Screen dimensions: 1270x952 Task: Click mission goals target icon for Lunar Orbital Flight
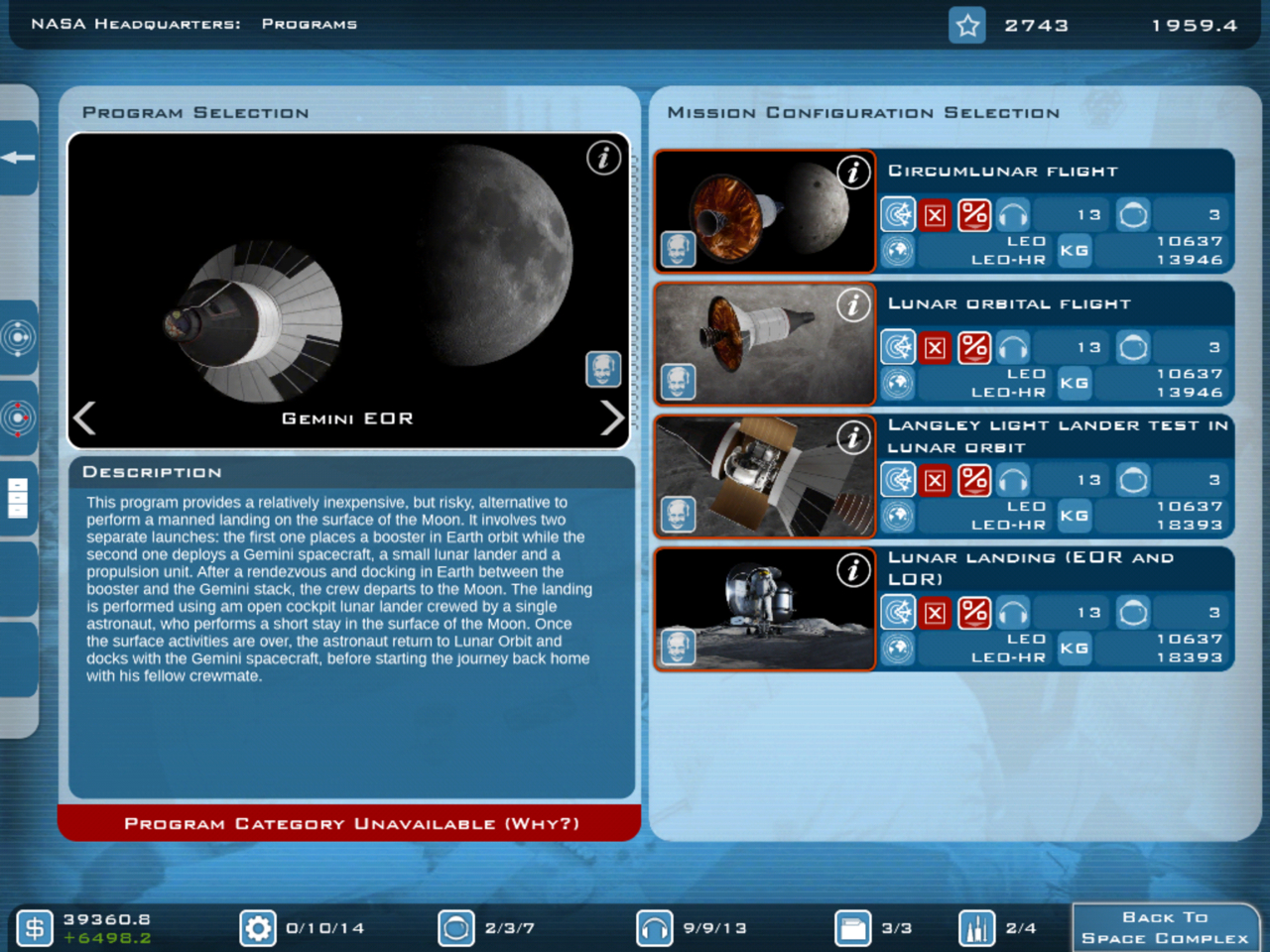[x=898, y=347]
